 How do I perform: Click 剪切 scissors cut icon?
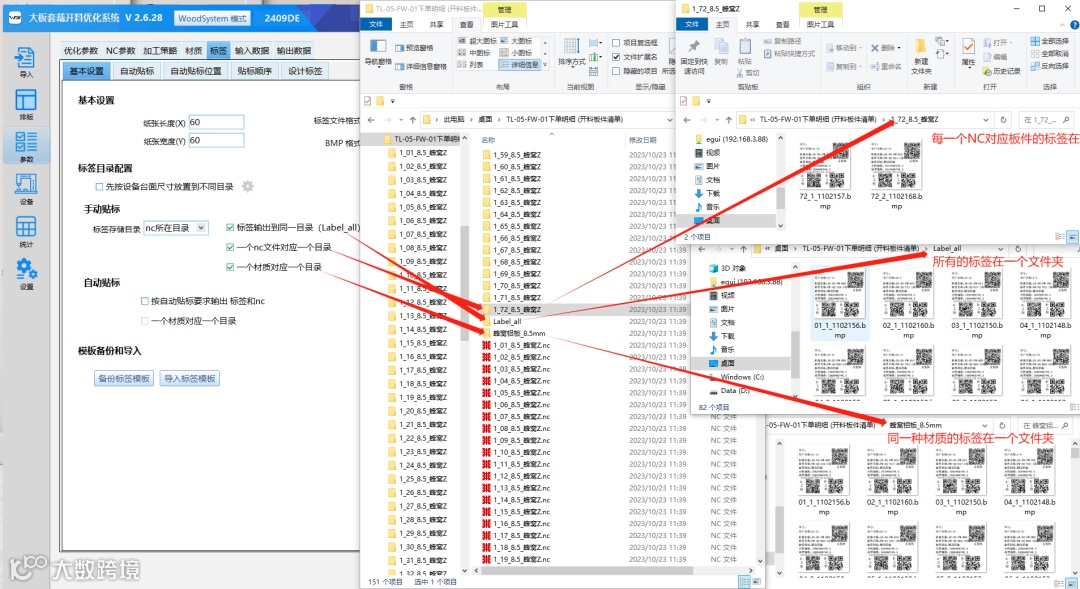pos(740,72)
